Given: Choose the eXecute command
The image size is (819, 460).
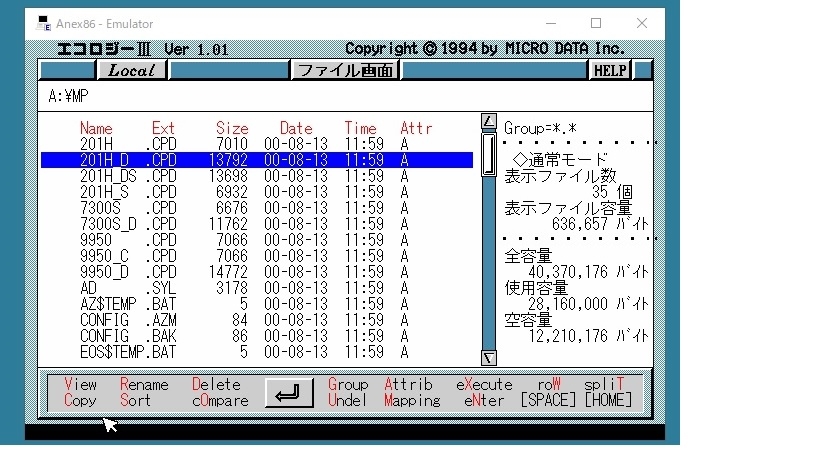Looking at the screenshot, I should pos(484,384).
